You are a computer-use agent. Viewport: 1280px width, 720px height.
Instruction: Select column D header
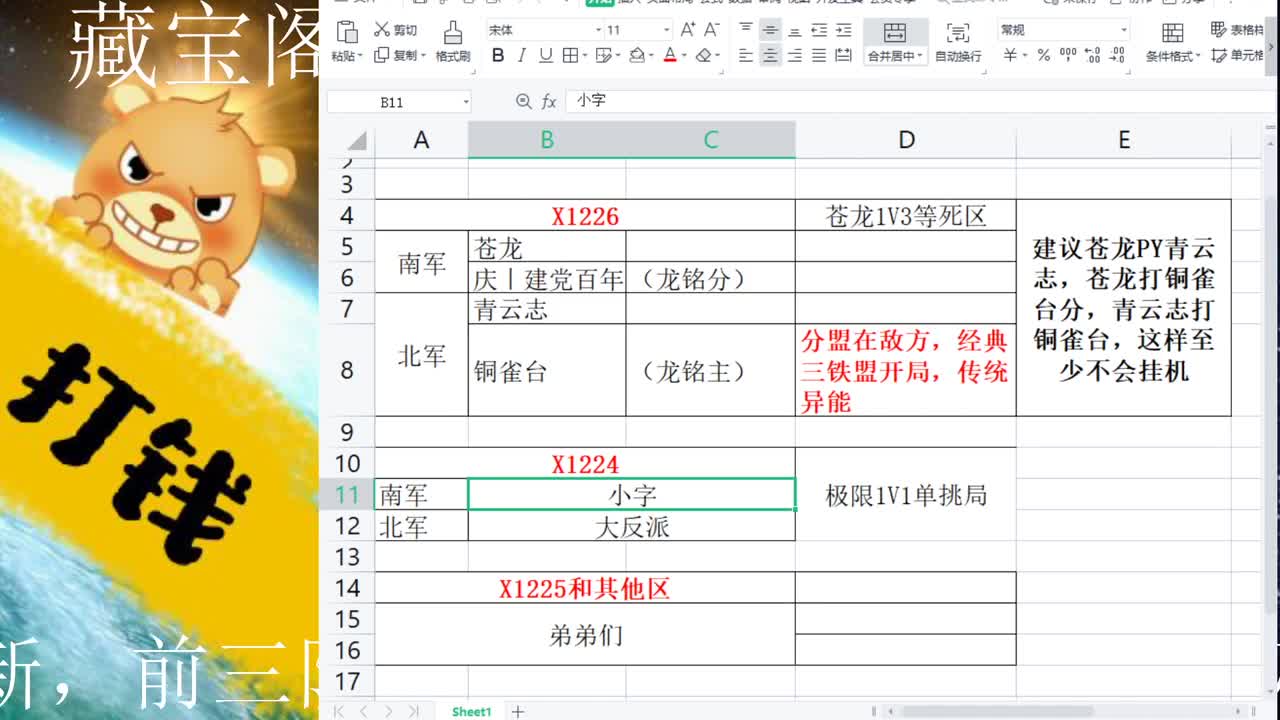(x=906, y=140)
